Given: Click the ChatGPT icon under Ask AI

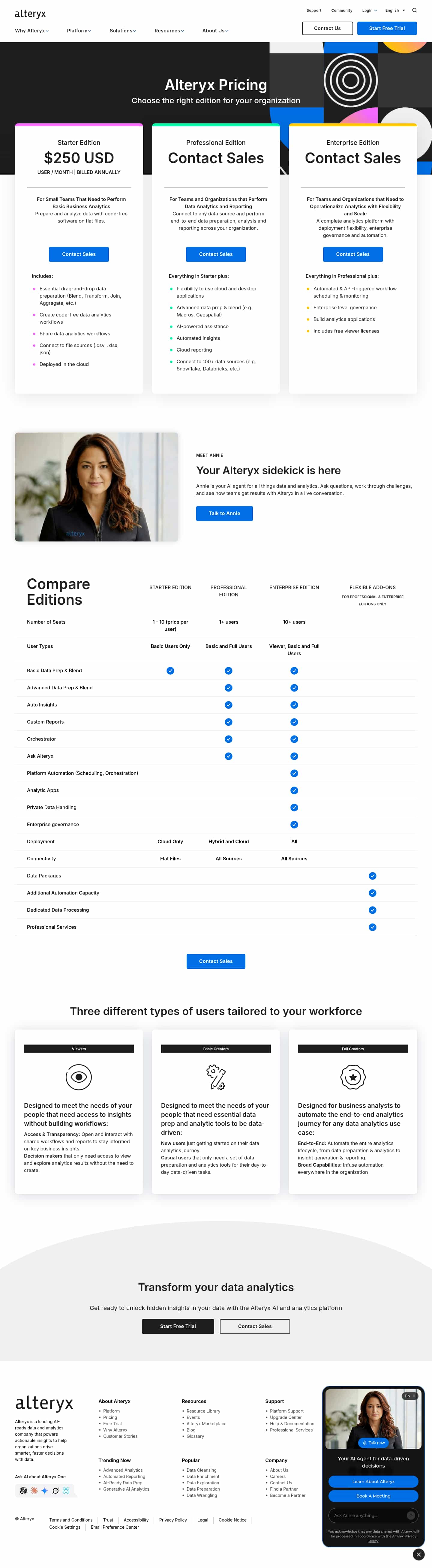Looking at the screenshot, I should [x=23, y=1491].
